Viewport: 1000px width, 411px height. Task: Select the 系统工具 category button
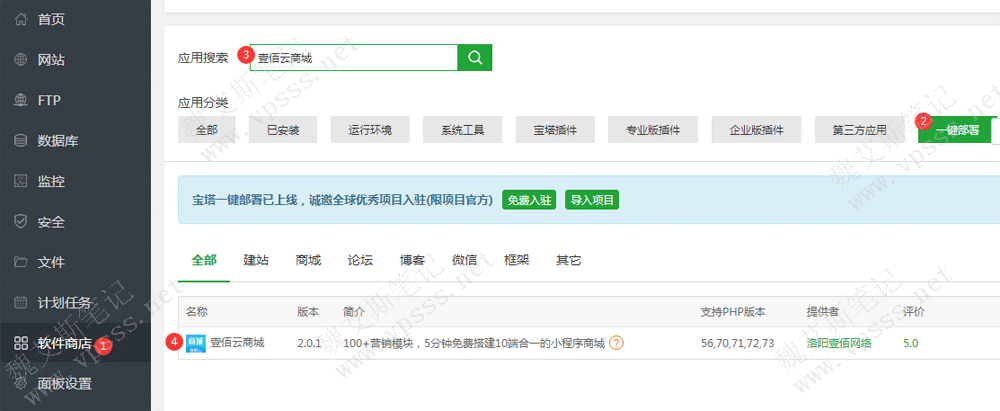point(463,130)
